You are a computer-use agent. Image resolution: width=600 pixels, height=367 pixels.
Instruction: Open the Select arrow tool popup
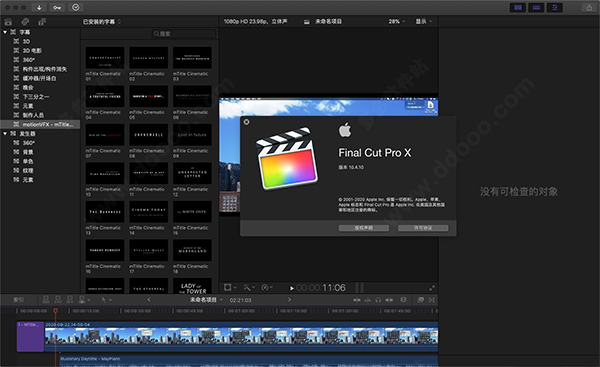tap(106, 300)
